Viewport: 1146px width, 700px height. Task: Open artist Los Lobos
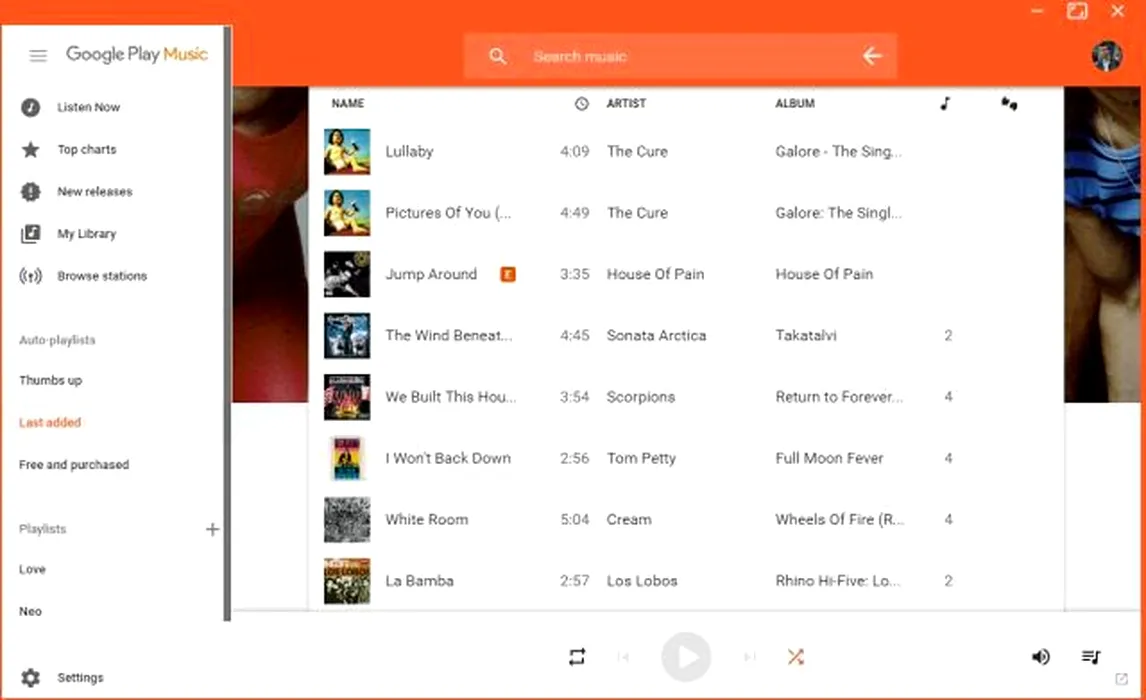[x=642, y=581]
